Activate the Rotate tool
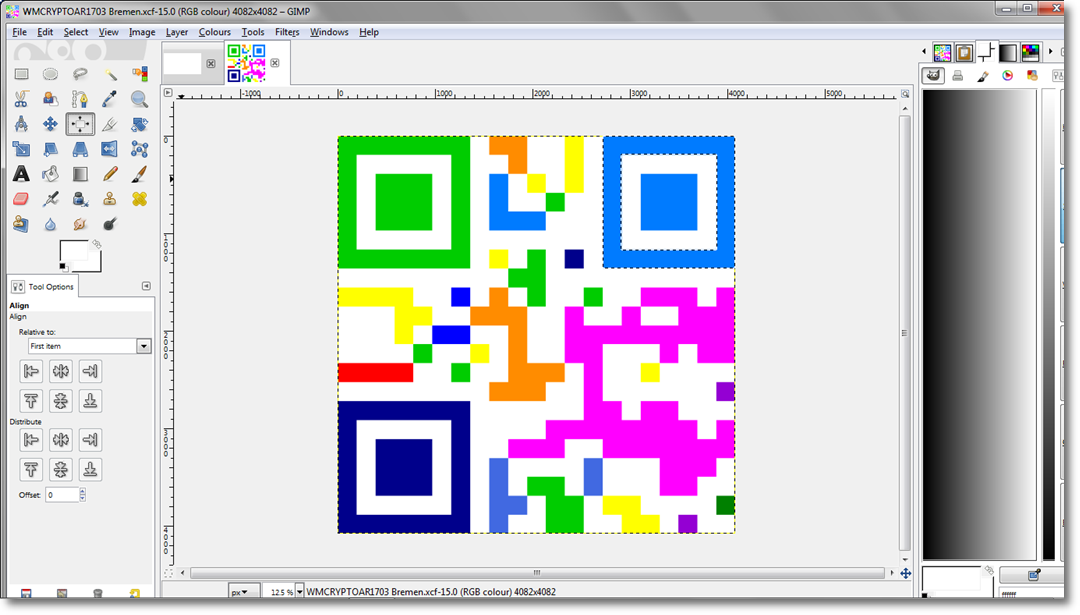 (x=139, y=124)
